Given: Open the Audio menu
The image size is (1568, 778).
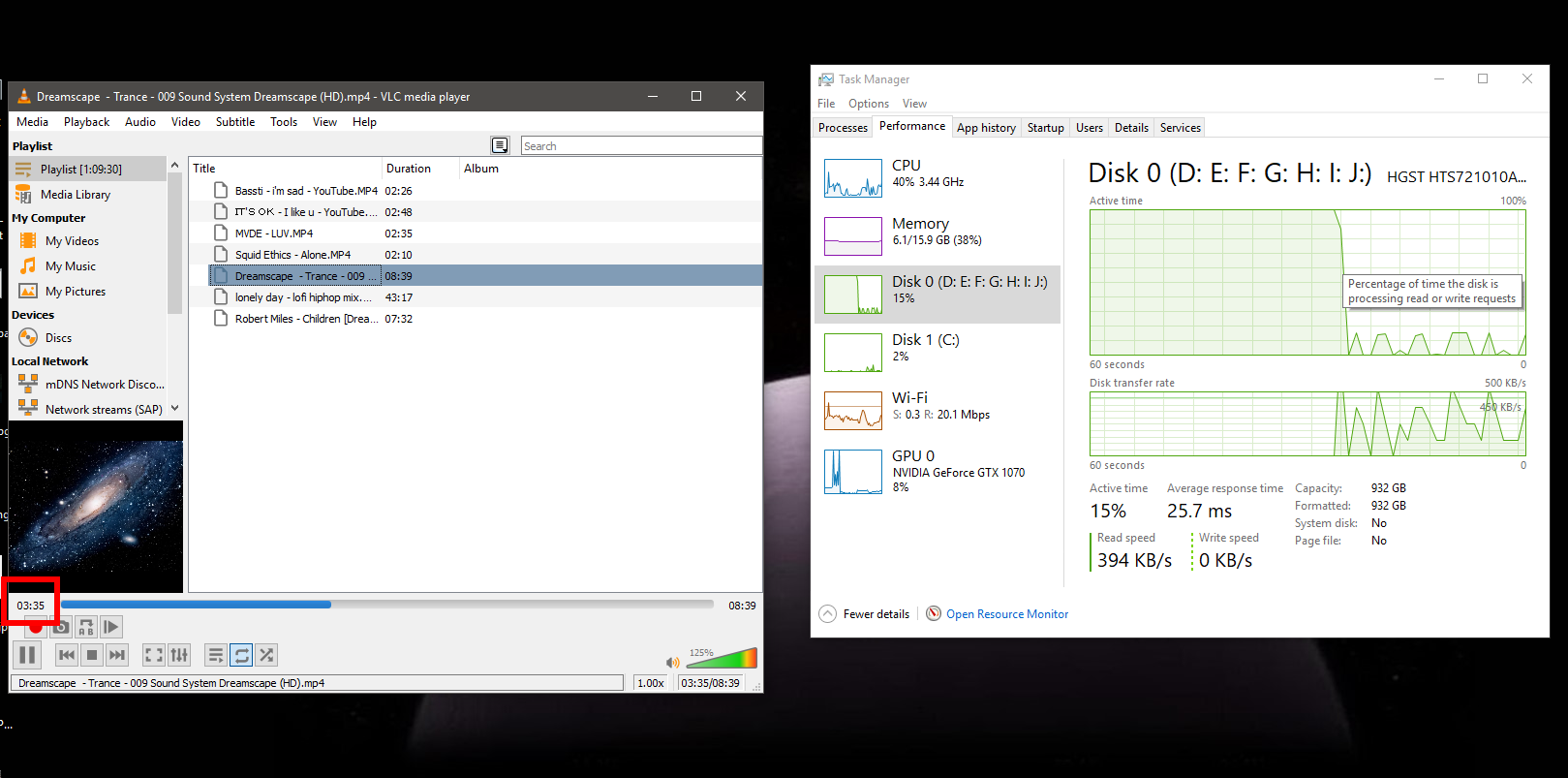Looking at the screenshot, I should click(139, 122).
